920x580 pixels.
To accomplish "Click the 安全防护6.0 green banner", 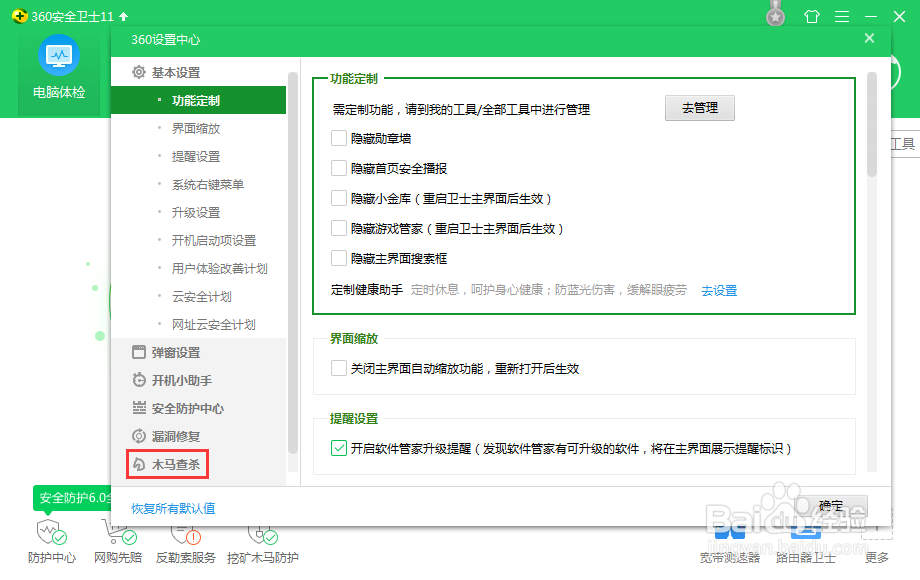I will [73, 498].
